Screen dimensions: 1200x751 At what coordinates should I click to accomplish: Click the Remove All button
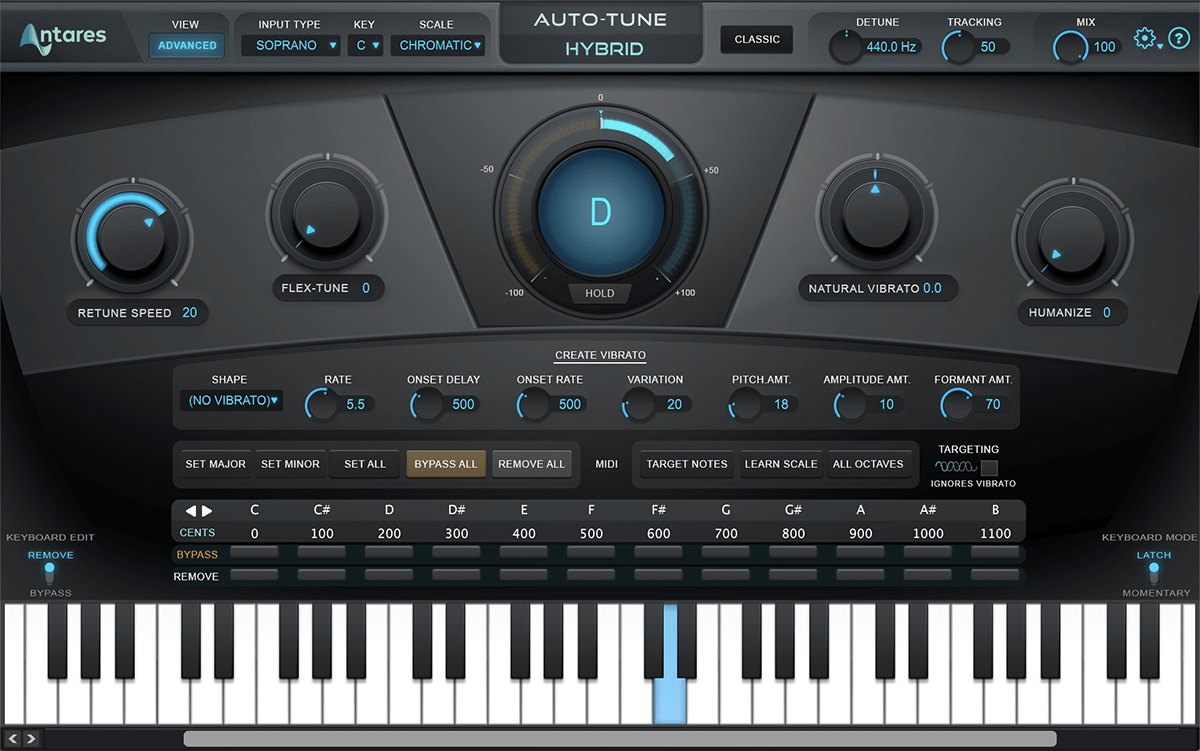click(532, 464)
